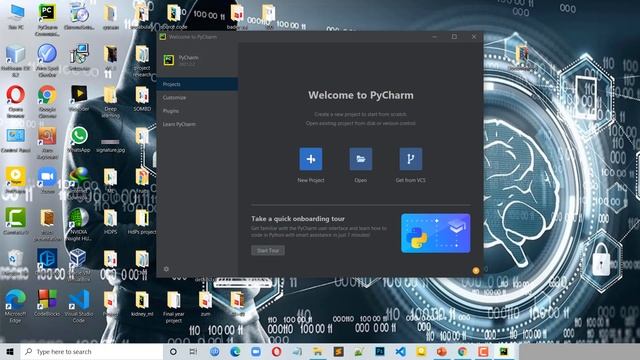Click the Camtasia taskbar icon
This screenshot has height=360, width=640.
click(x=483, y=351)
